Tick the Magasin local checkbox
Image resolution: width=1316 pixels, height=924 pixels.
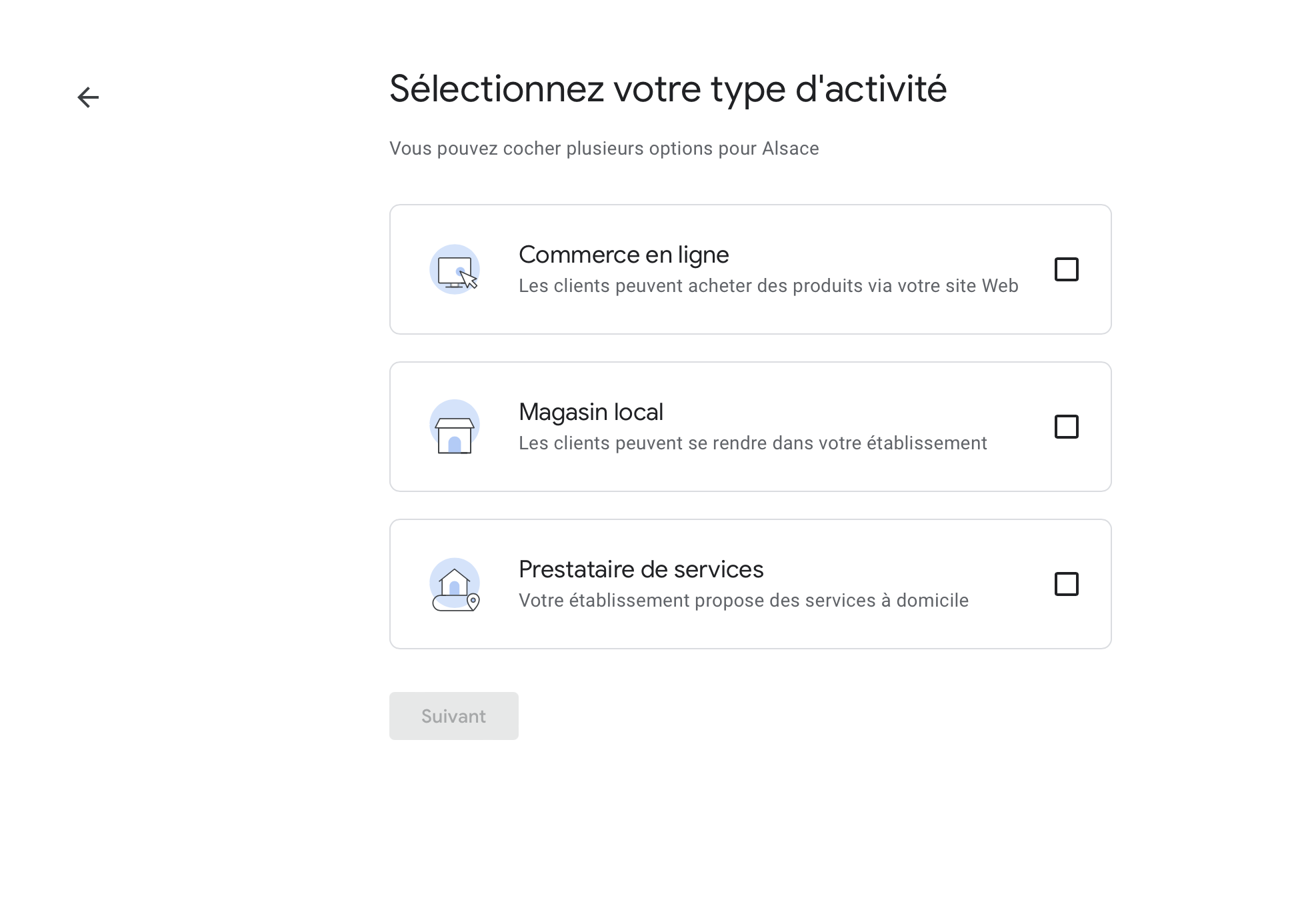click(1066, 427)
